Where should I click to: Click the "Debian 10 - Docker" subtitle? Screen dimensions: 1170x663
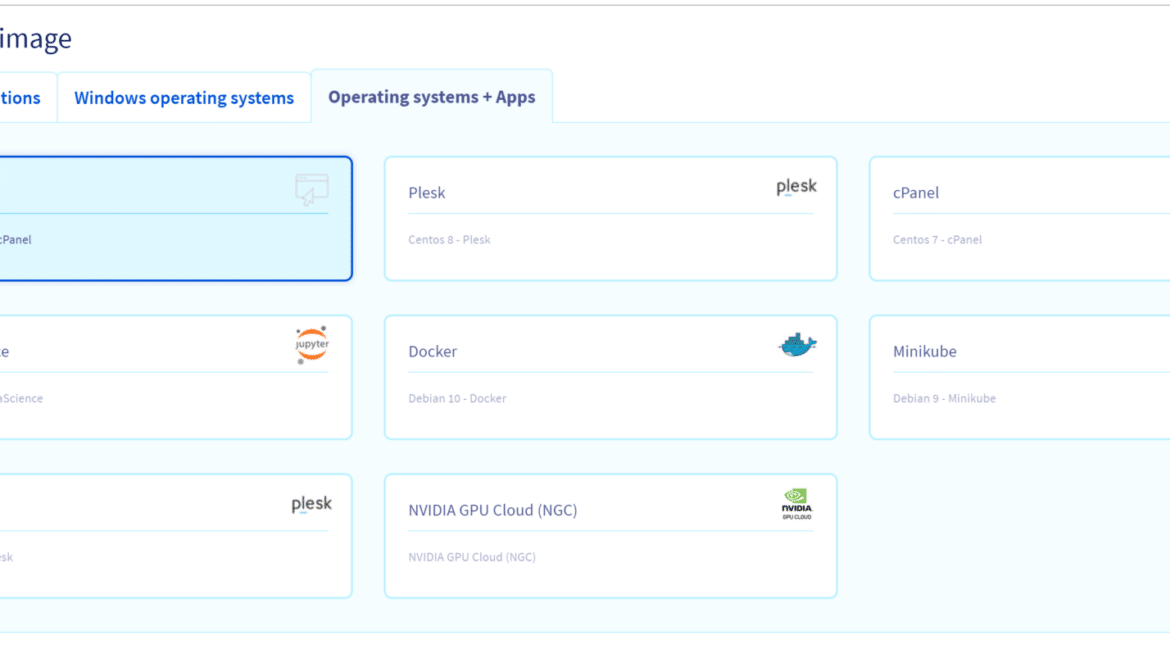457,398
